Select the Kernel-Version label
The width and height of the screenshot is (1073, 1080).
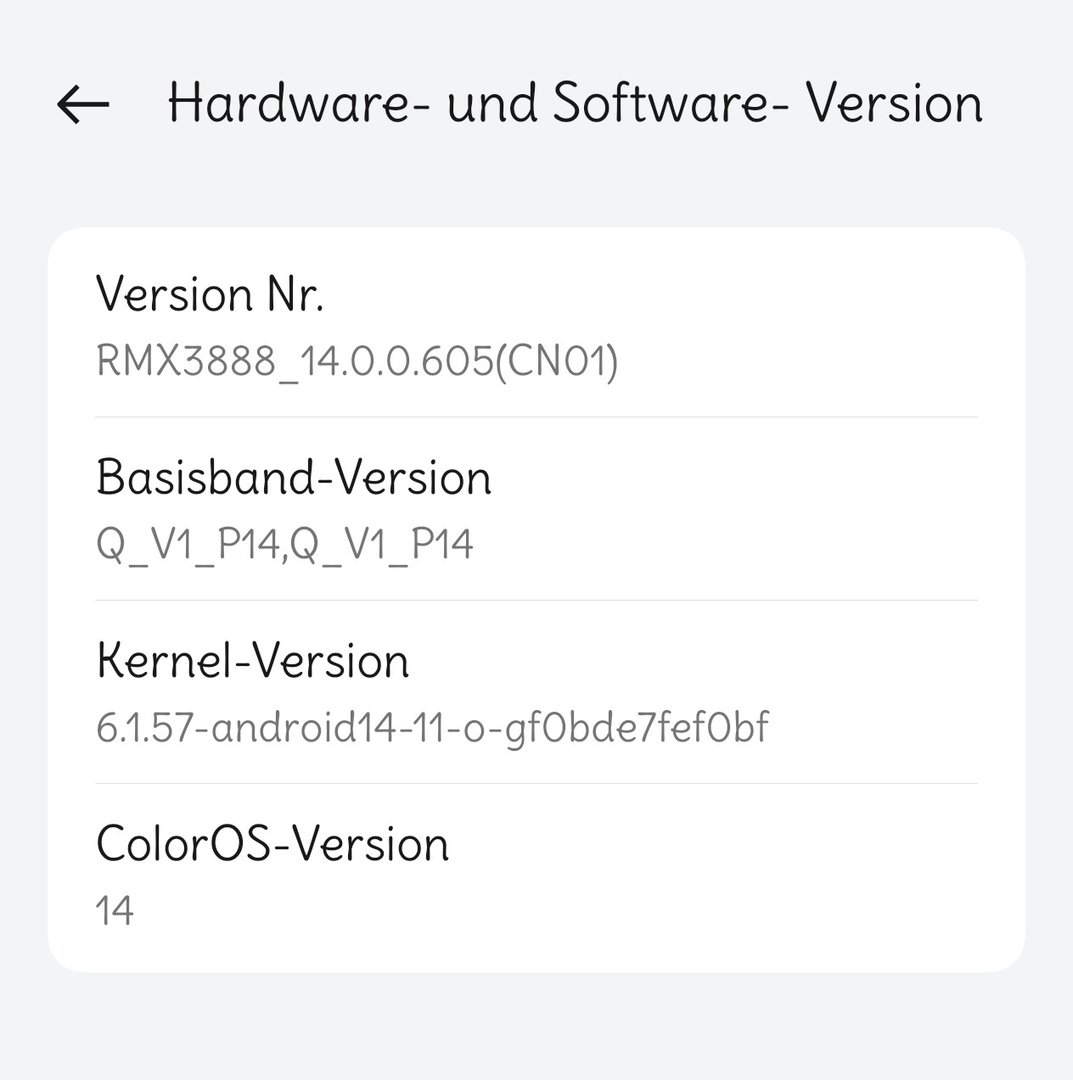point(253,662)
